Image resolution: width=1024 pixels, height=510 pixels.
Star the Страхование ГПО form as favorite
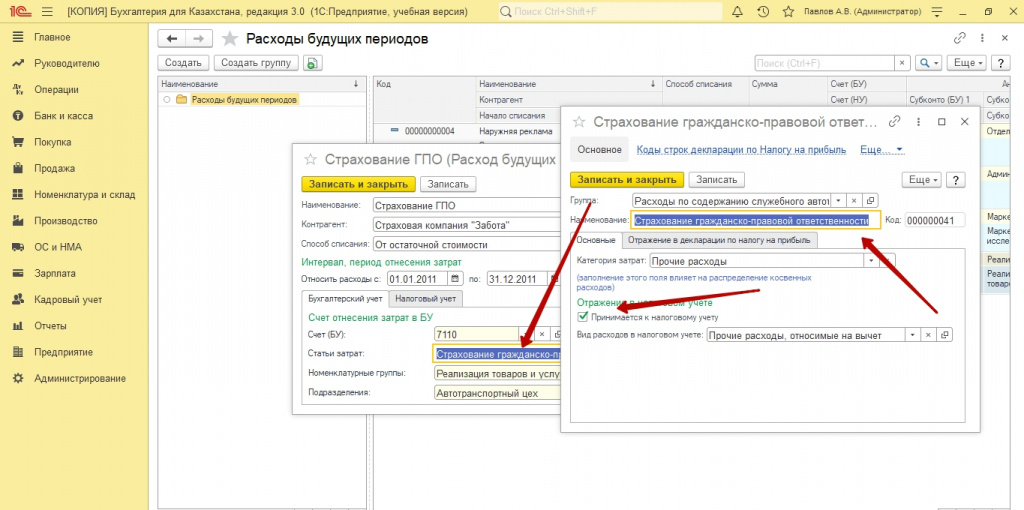(x=311, y=159)
